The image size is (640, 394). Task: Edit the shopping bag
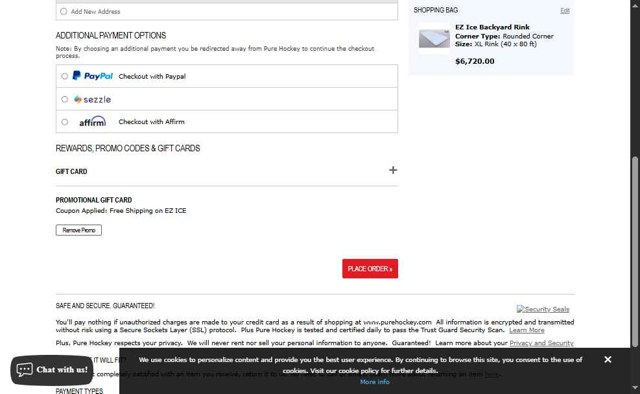coord(565,11)
